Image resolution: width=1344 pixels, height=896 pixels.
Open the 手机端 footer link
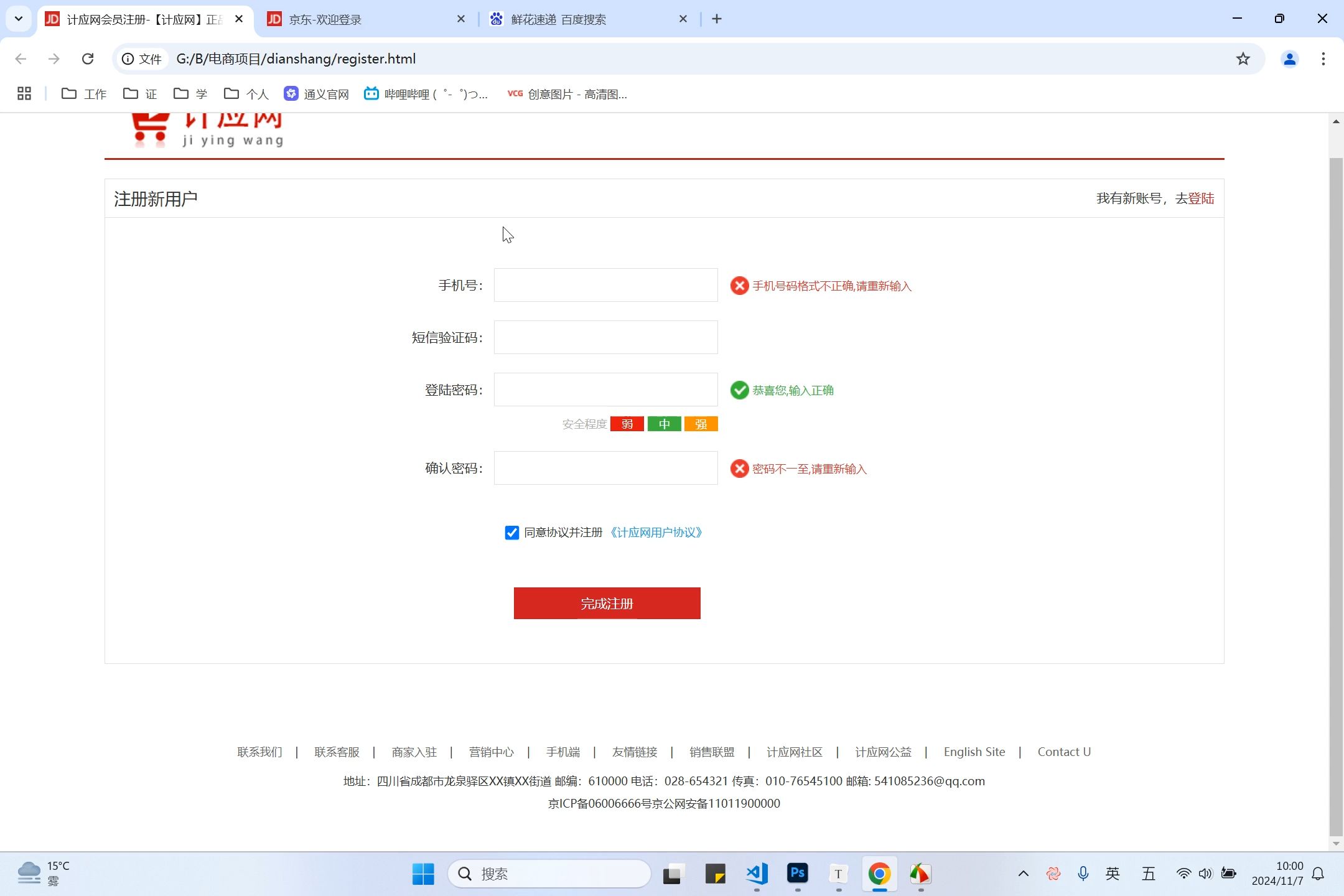(562, 752)
